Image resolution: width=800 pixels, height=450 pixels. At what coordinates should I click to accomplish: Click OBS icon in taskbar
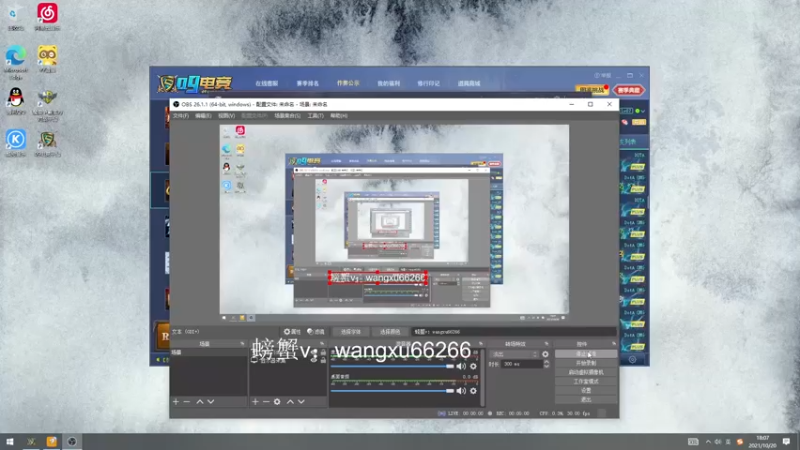(x=72, y=442)
